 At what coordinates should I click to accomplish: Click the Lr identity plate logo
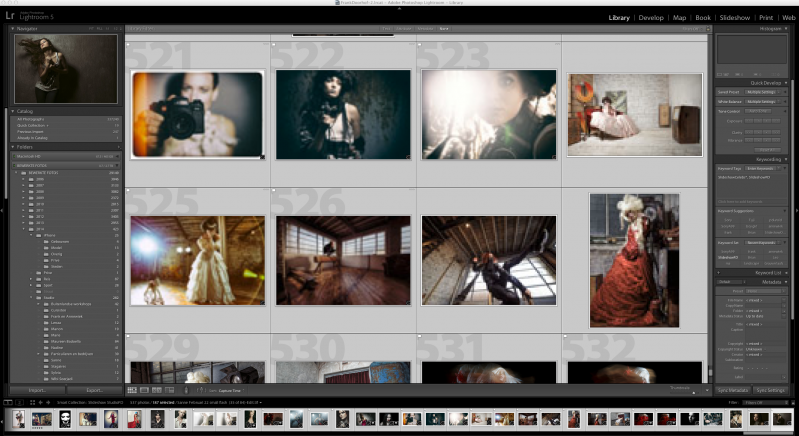click(10, 16)
